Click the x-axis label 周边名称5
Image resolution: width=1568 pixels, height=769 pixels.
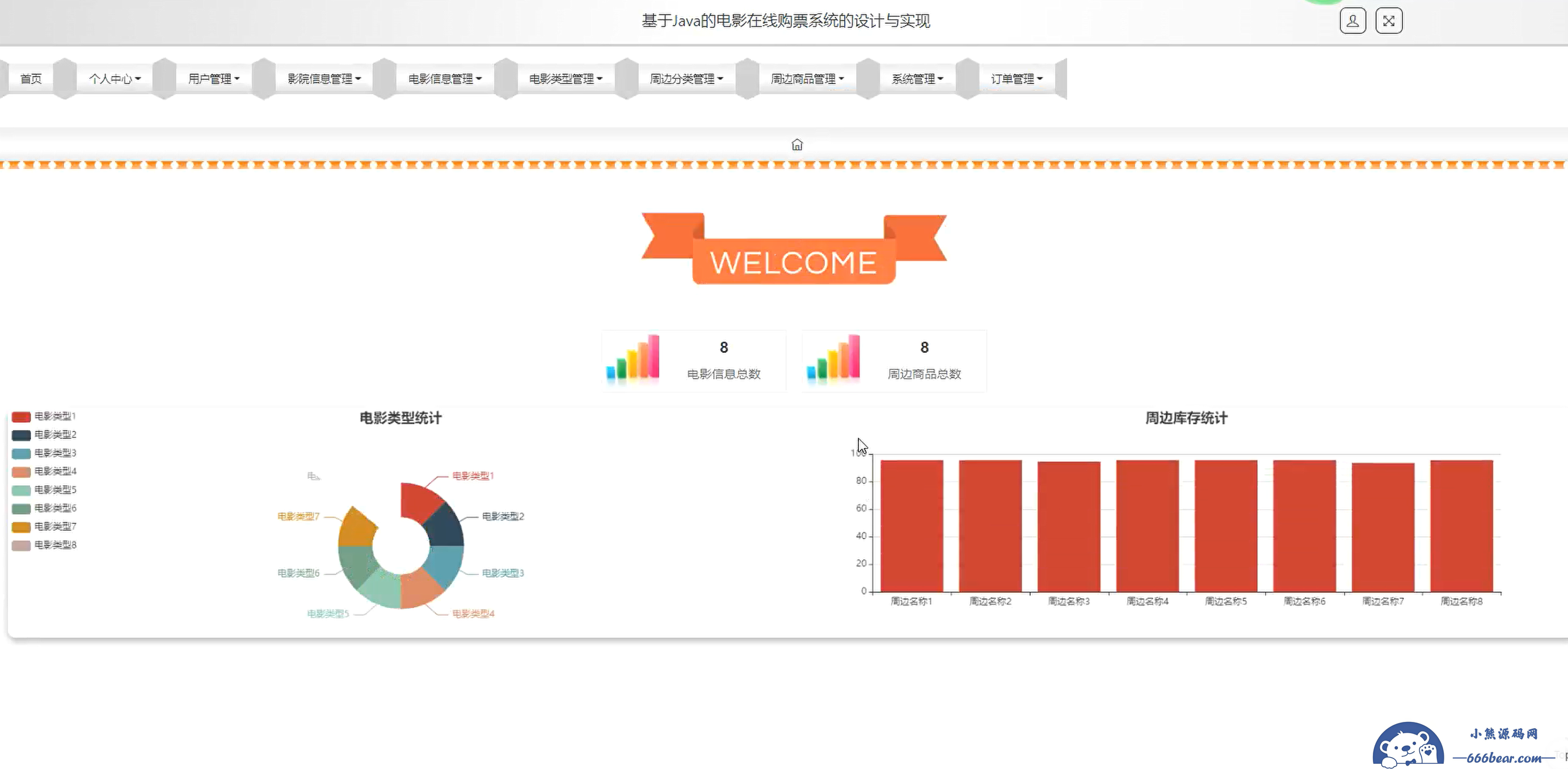(x=1226, y=602)
